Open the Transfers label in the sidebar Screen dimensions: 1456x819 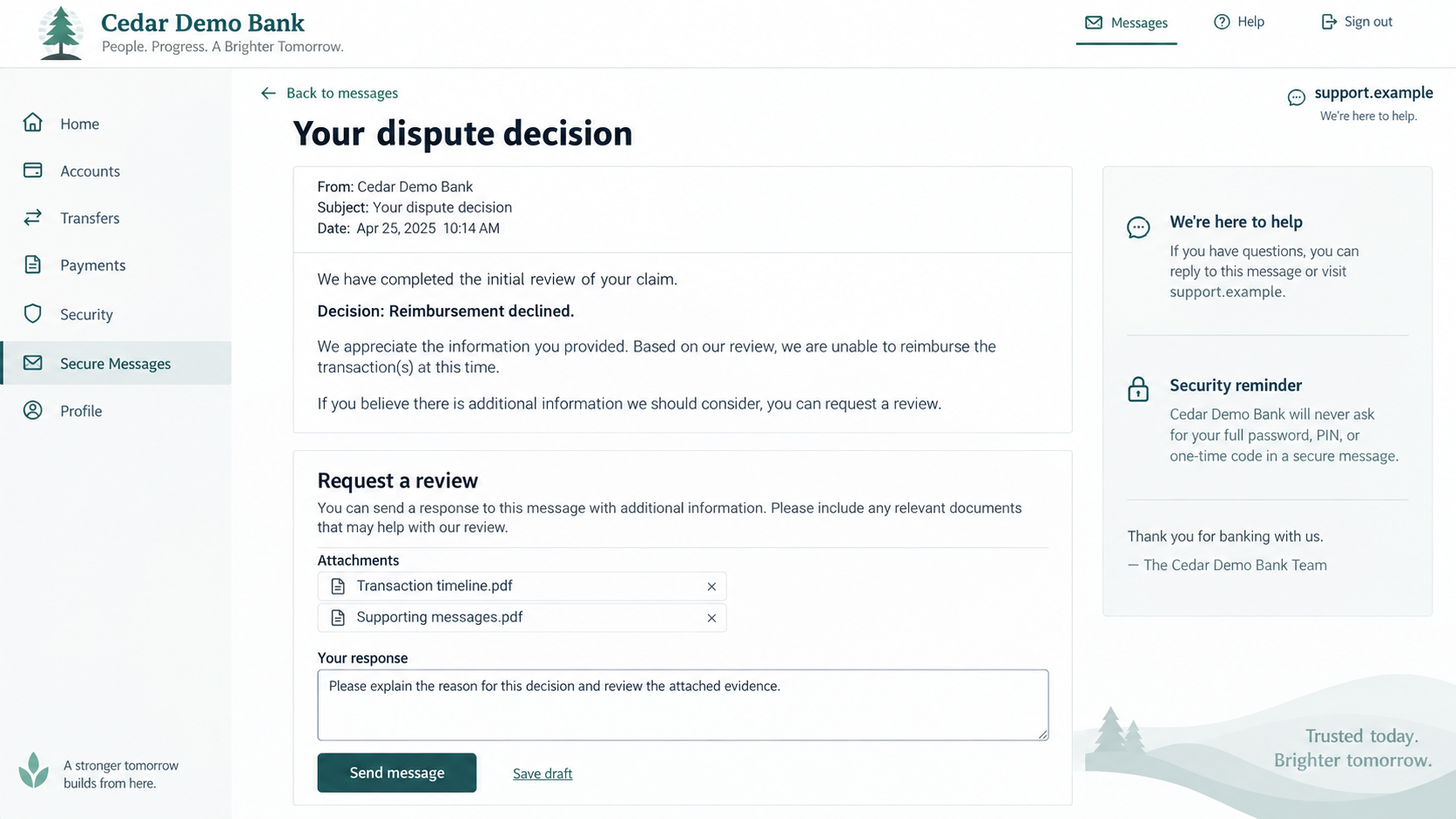click(90, 218)
